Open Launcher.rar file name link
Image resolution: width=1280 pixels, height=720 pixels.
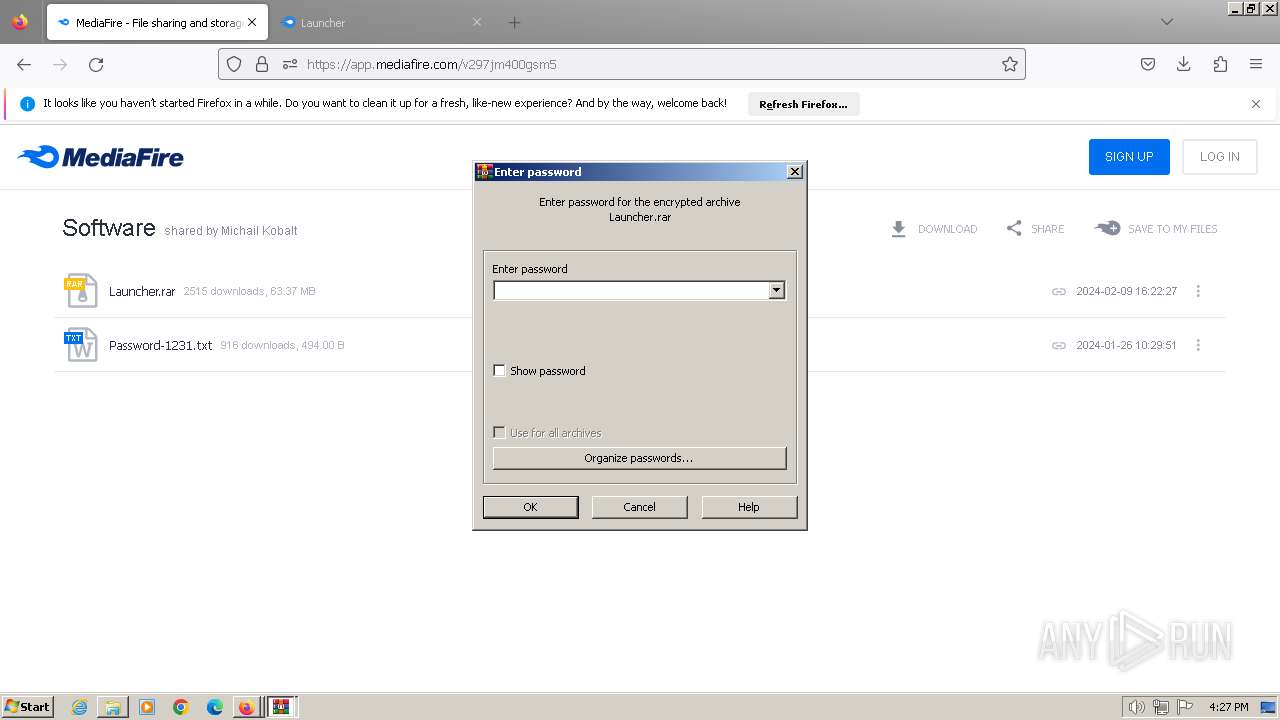pos(142,291)
